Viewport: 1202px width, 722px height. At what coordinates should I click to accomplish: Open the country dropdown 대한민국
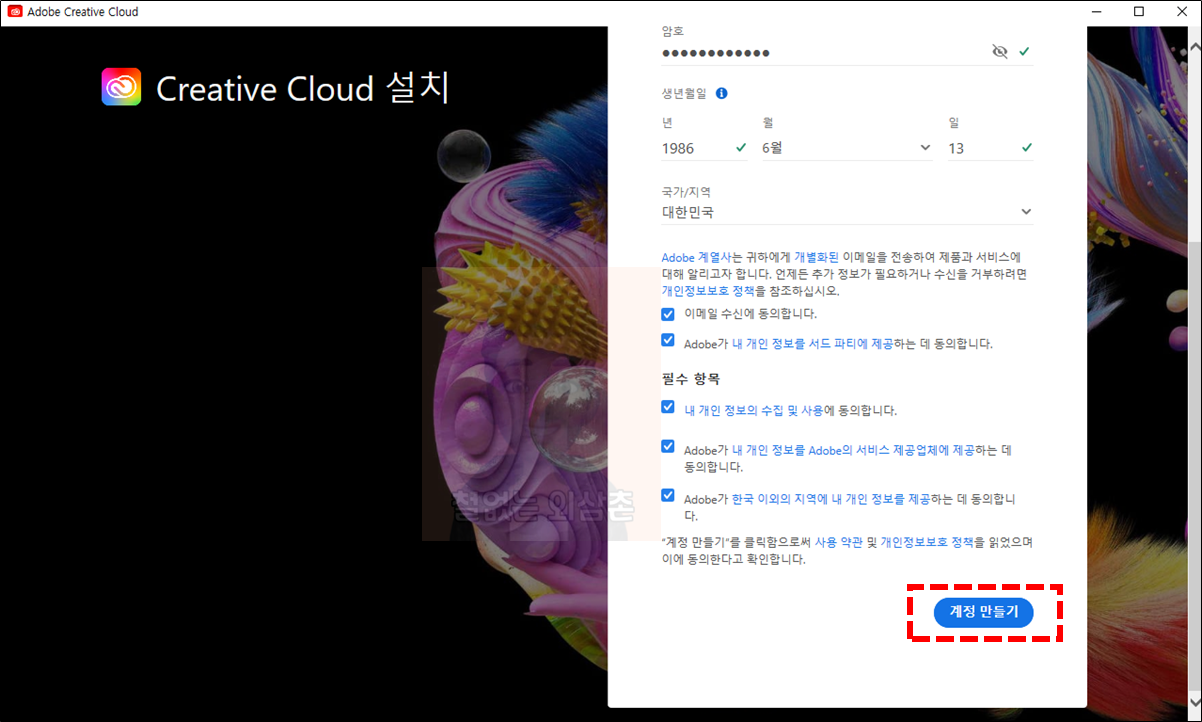pyautogui.click(x=847, y=212)
